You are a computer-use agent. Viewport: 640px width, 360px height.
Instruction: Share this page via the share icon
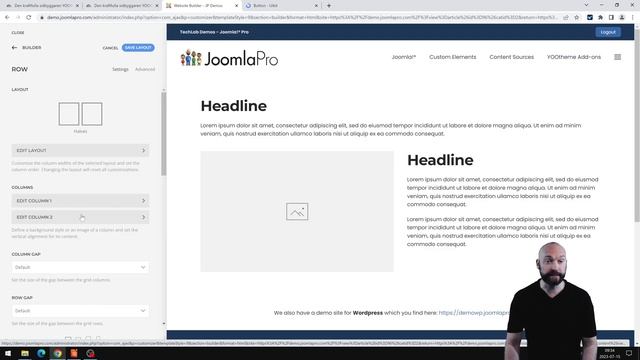566,18
